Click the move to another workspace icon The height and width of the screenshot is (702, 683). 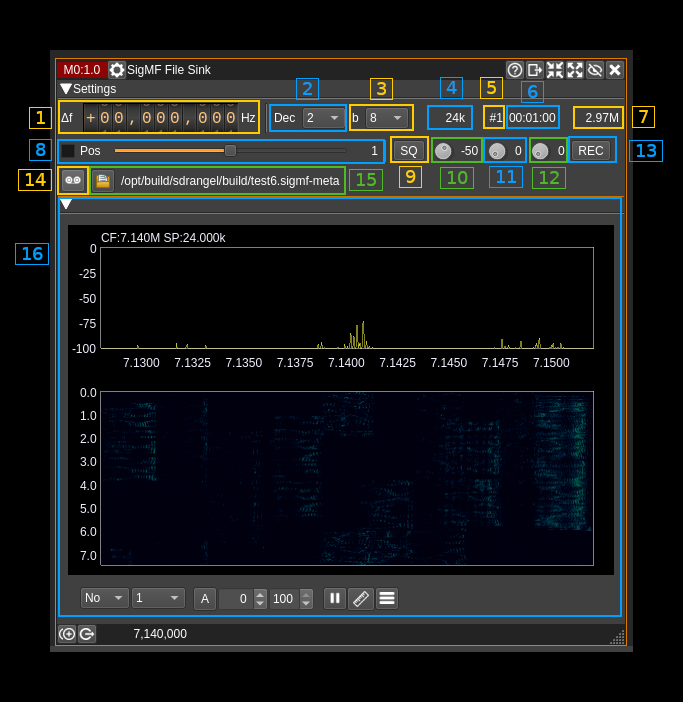coord(534,70)
